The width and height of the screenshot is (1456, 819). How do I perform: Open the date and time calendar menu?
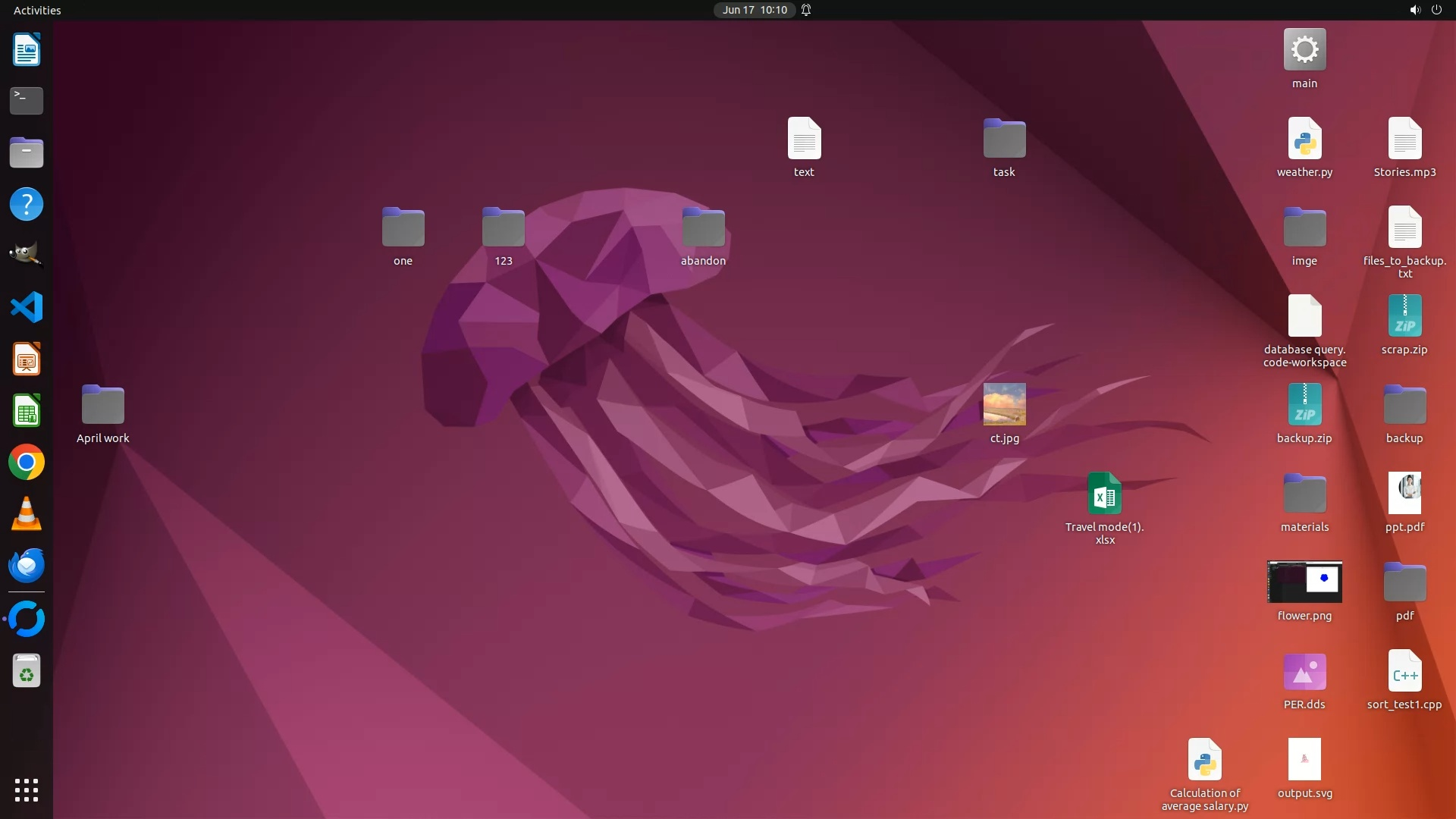pos(754,10)
